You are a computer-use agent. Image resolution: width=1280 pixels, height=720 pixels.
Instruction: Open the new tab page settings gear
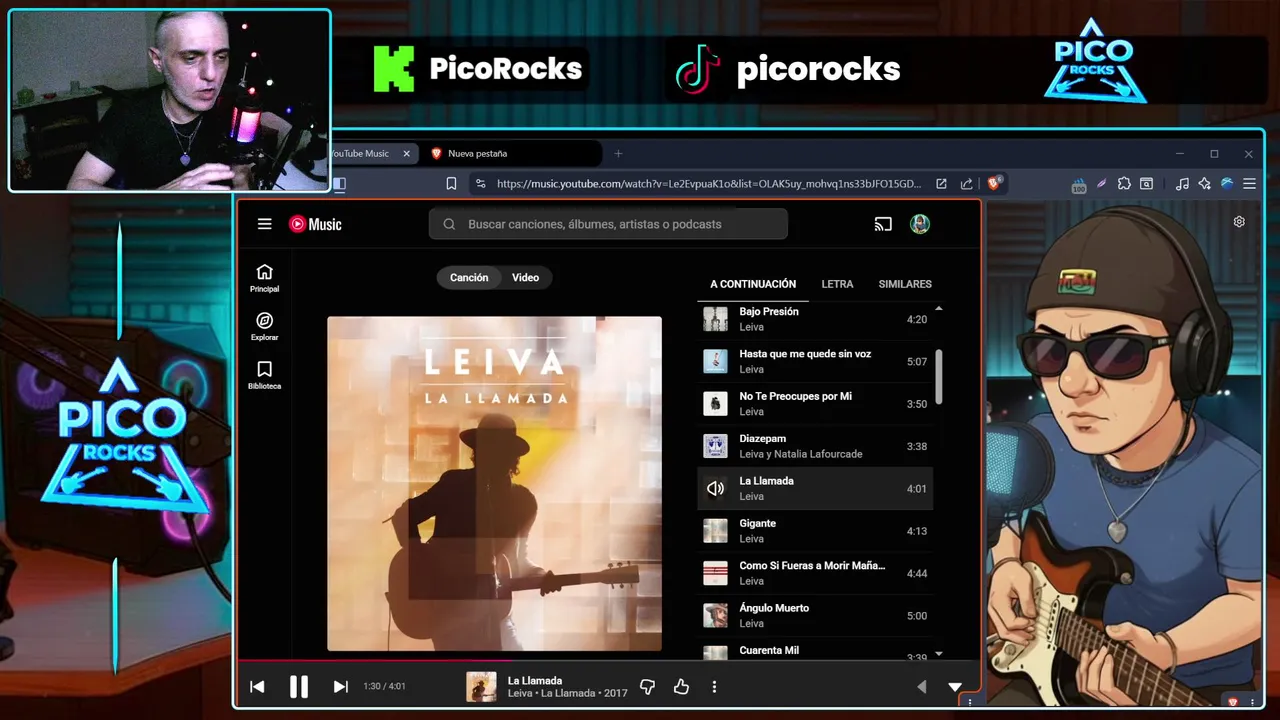tap(1239, 222)
